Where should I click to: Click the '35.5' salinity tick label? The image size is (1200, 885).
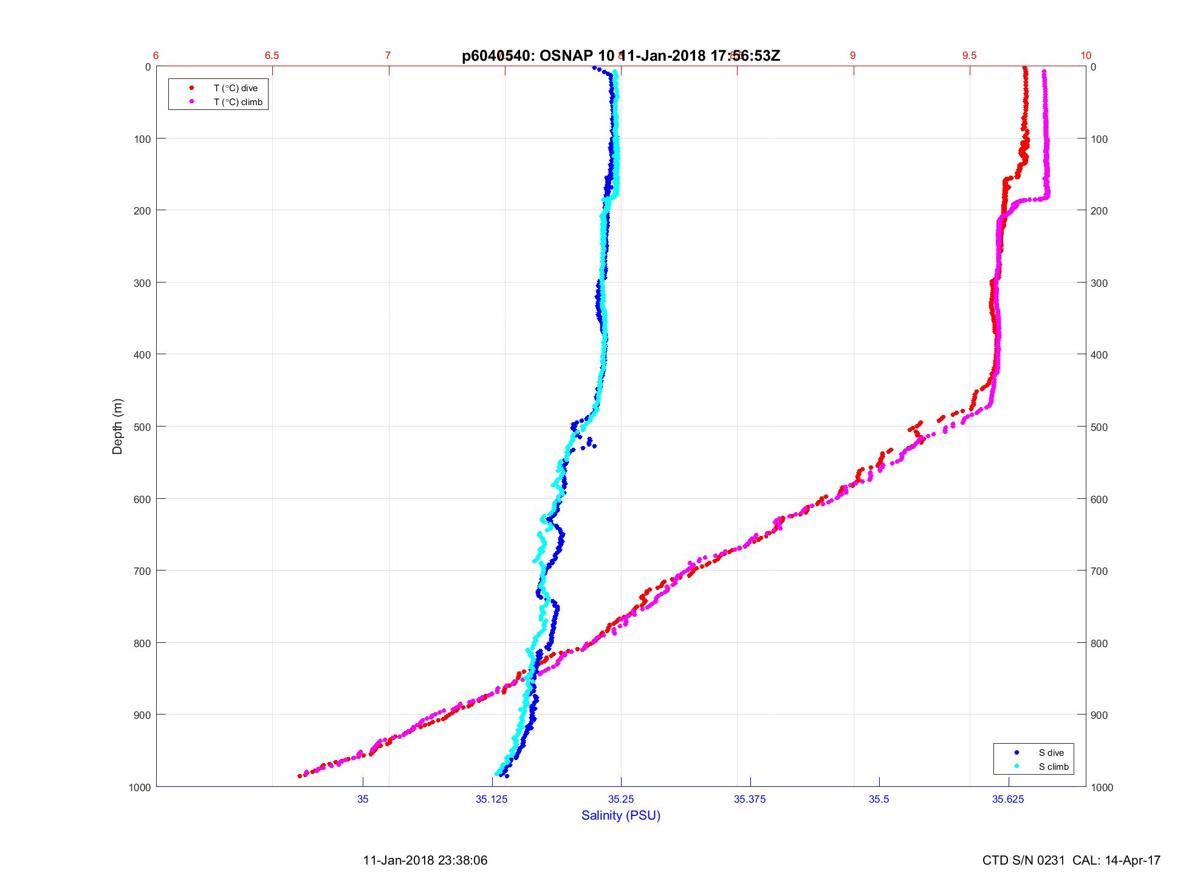[879, 799]
